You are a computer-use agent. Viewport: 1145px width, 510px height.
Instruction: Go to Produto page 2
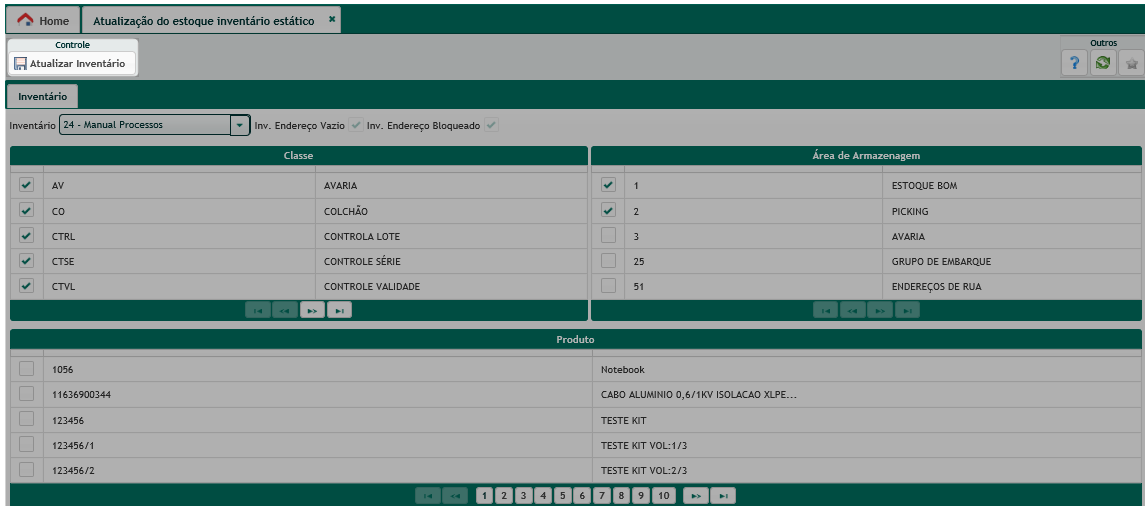(503, 496)
